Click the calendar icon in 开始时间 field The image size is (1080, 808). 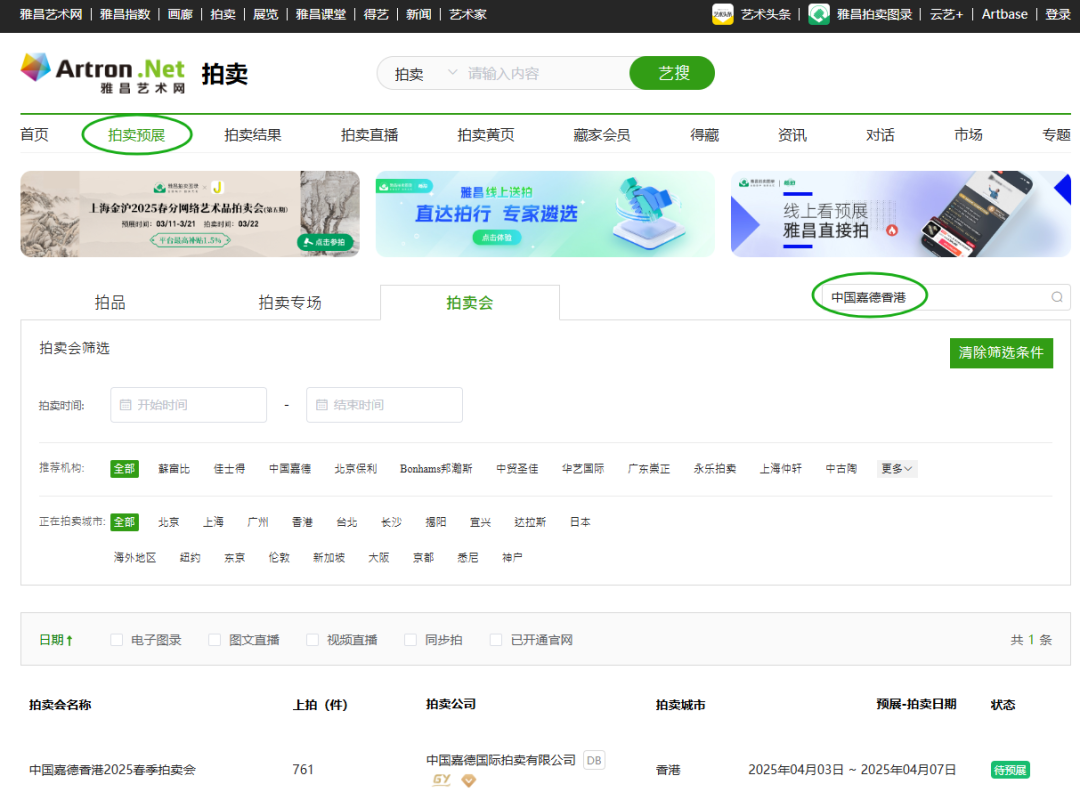pyautogui.click(x=125, y=405)
